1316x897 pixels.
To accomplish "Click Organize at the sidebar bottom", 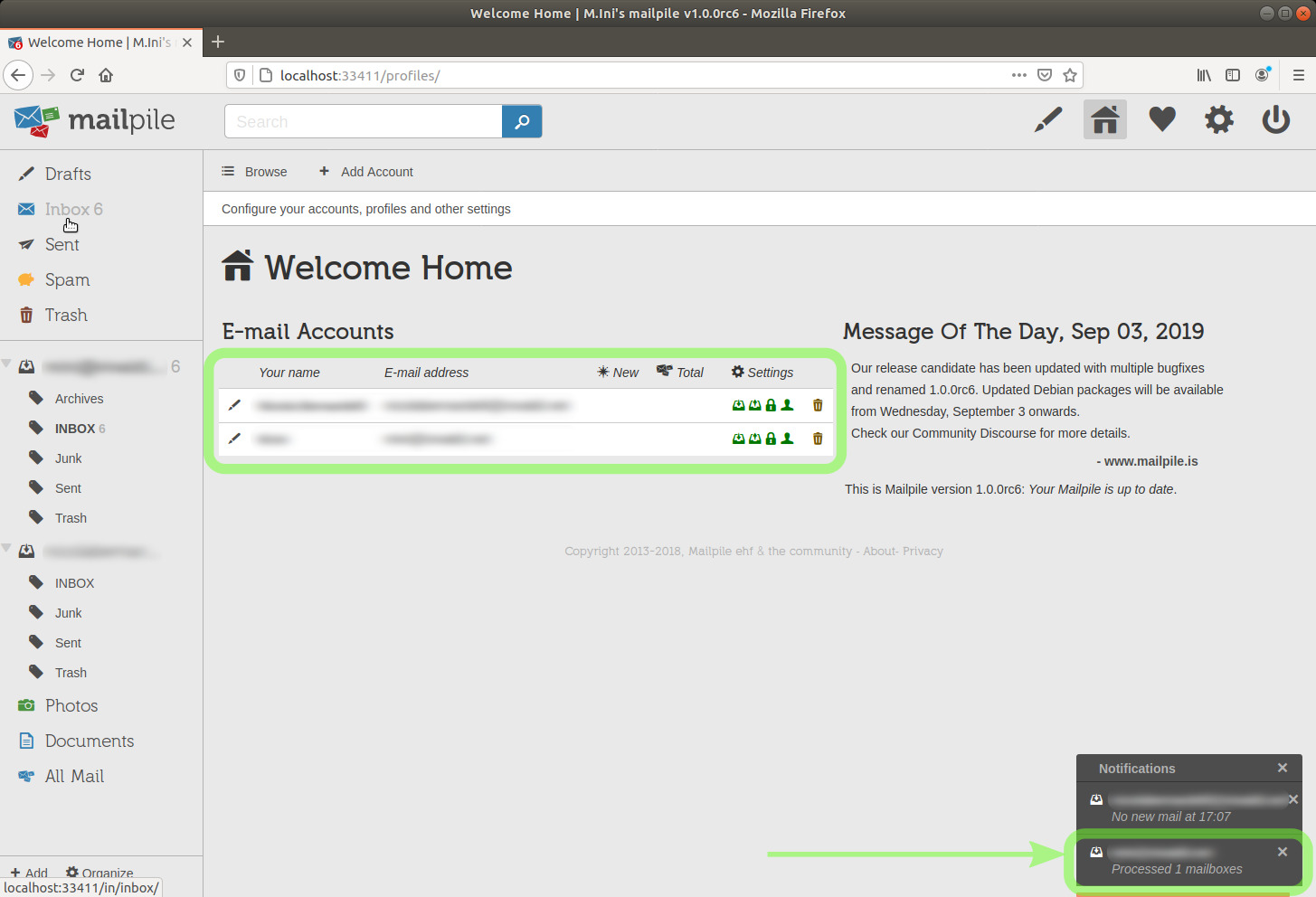I will click(99, 873).
